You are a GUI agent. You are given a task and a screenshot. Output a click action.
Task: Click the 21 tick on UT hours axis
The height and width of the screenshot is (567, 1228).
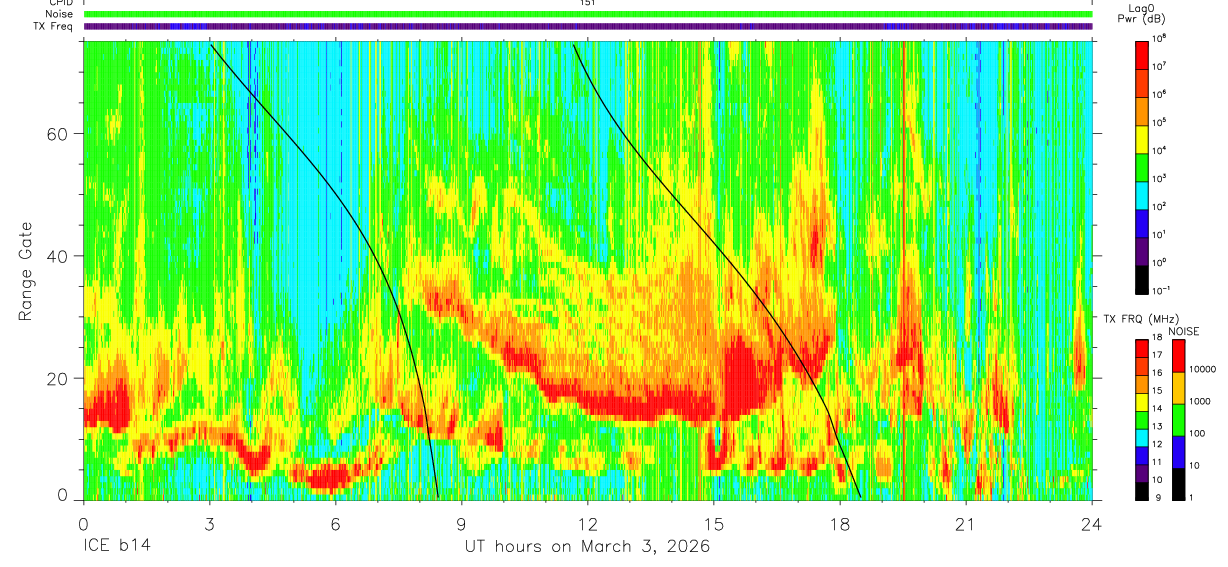[x=966, y=523]
